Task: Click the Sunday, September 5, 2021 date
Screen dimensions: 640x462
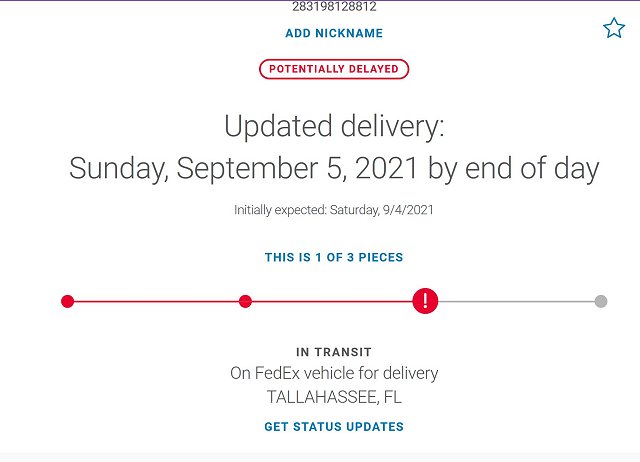Action: (x=244, y=168)
